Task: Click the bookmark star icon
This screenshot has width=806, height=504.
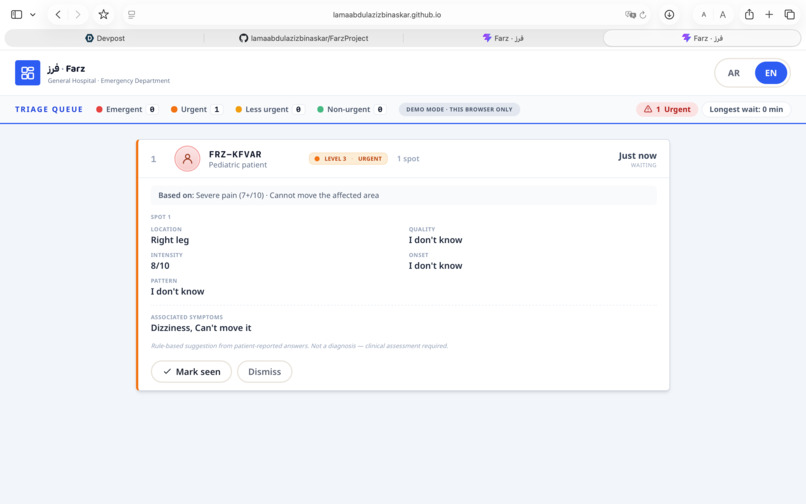Action: coord(104,14)
